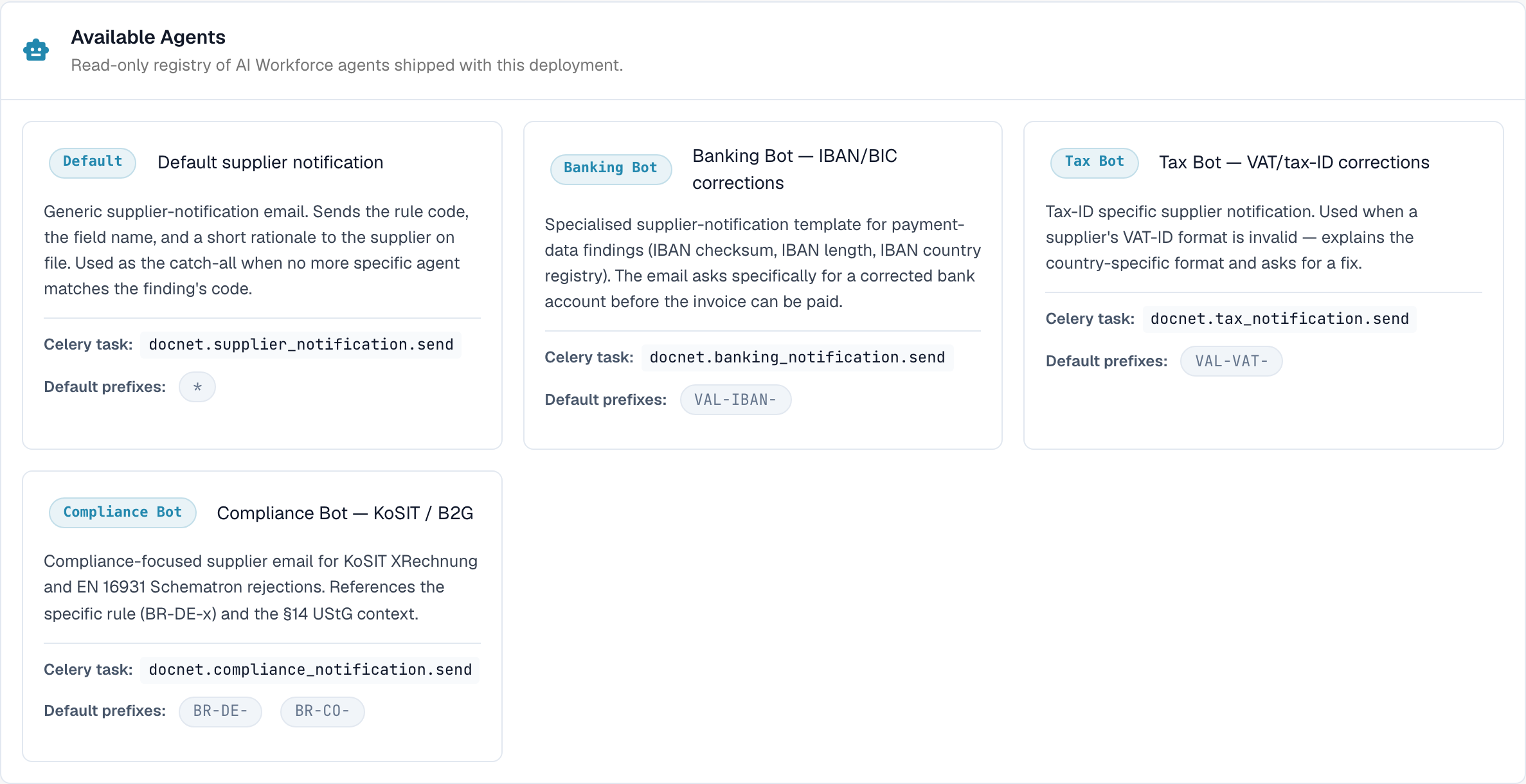Select the Banking Bot badge
This screenshot has height=784, width=1526.
(x=611, y=168)
